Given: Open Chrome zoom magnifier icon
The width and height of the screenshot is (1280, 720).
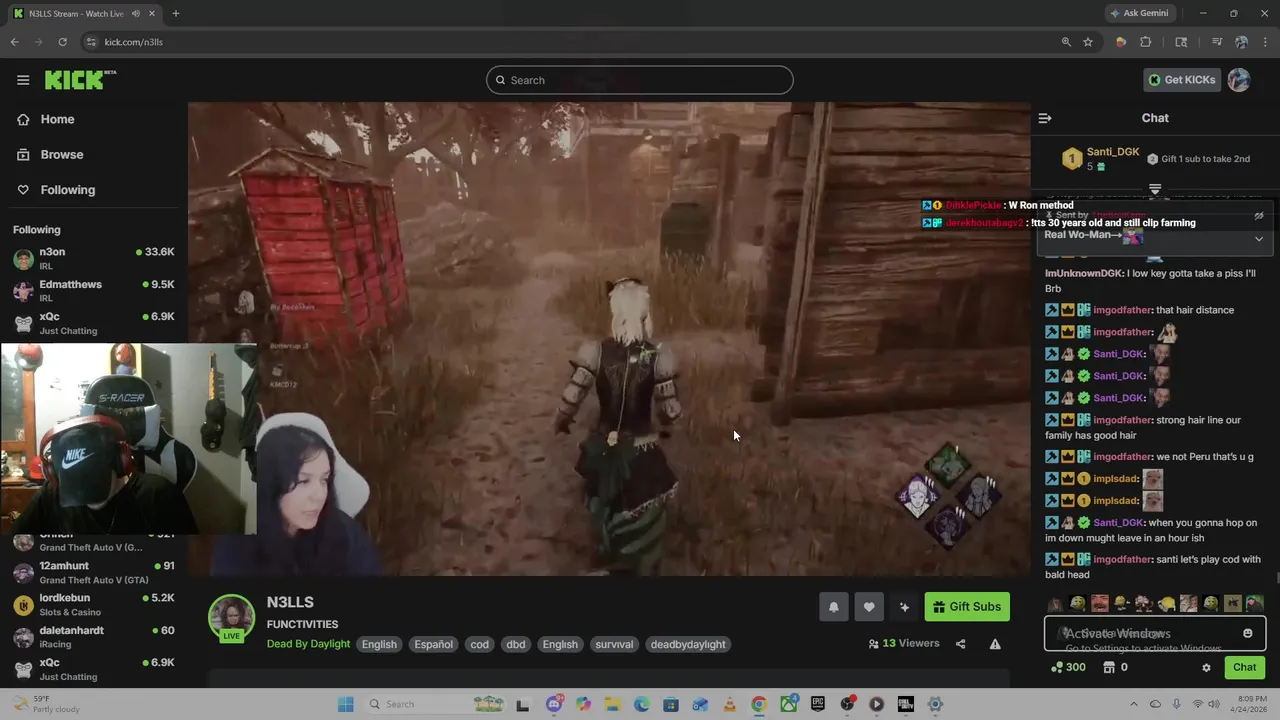Looking at the screenshot, I should coord(1066,42).
